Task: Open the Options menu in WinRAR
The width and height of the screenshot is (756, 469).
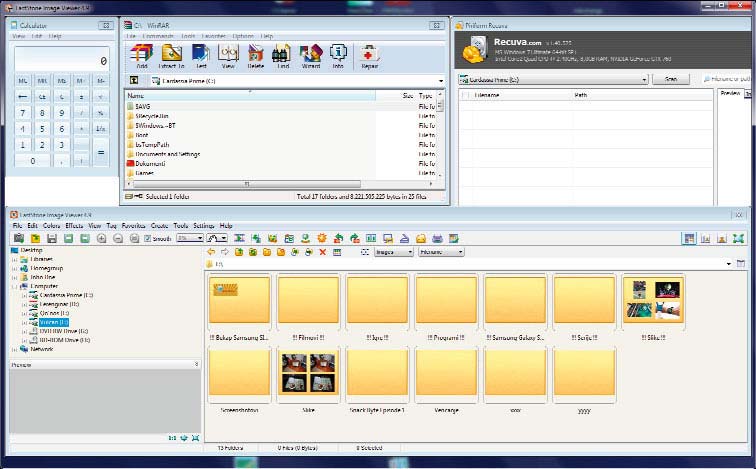Action: pyautogui.click(x=243, y=36)
